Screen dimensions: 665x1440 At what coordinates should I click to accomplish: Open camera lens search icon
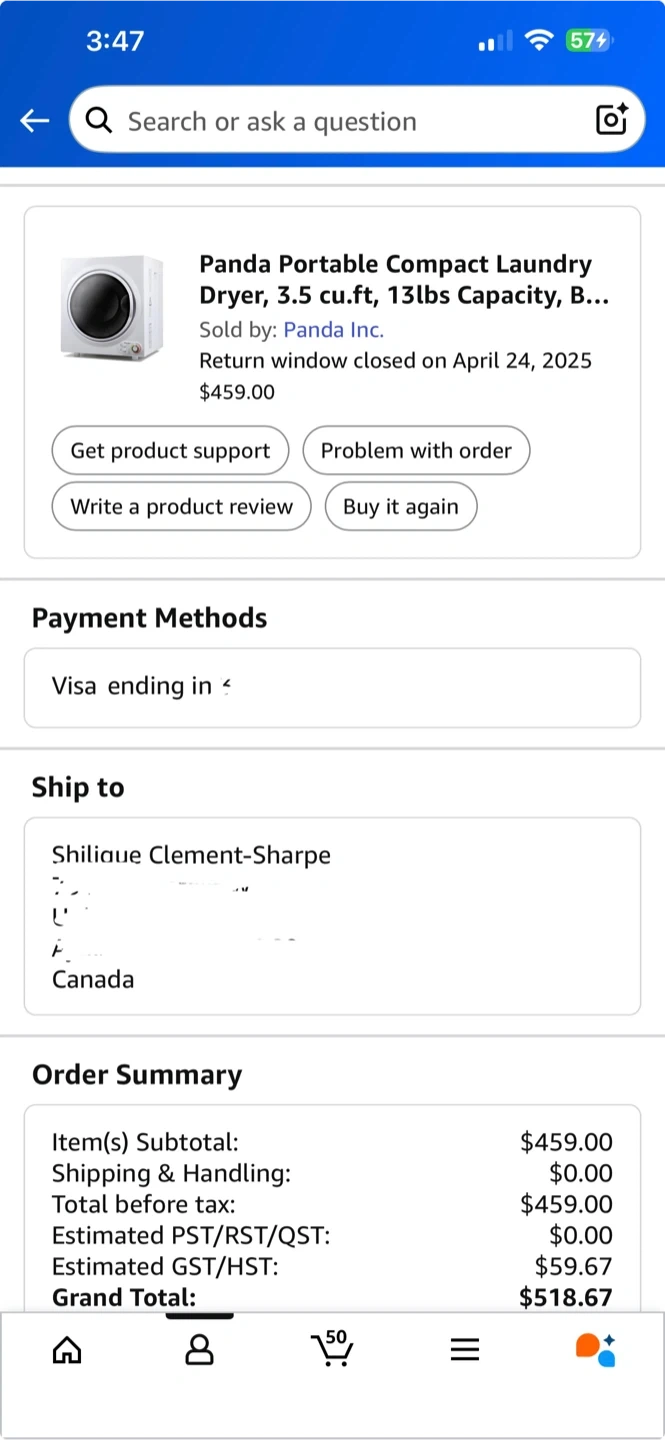[x=611, y=120]
